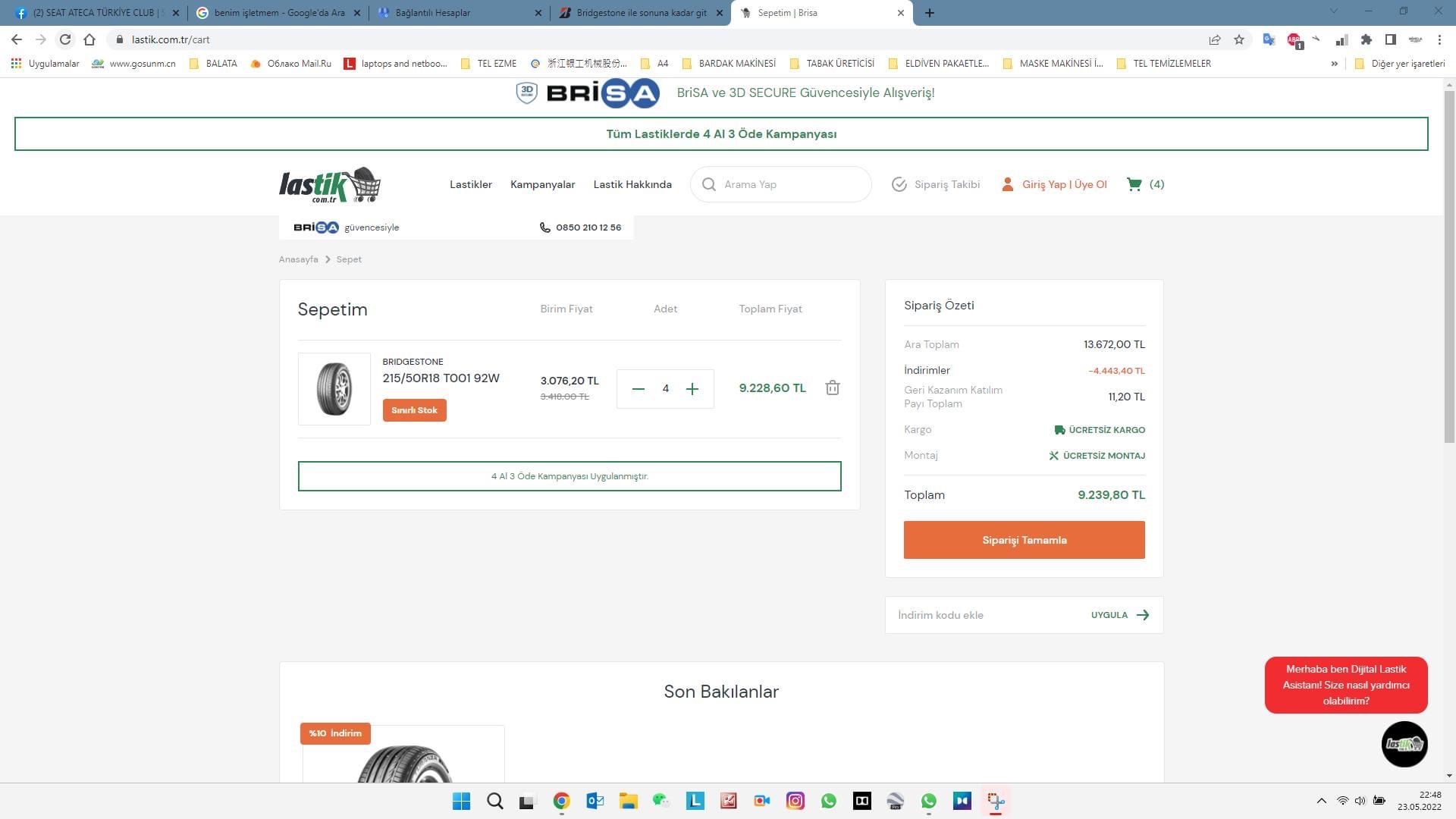Share this page via share icon
The image size is (1456, 819).
pos(1214,39)
